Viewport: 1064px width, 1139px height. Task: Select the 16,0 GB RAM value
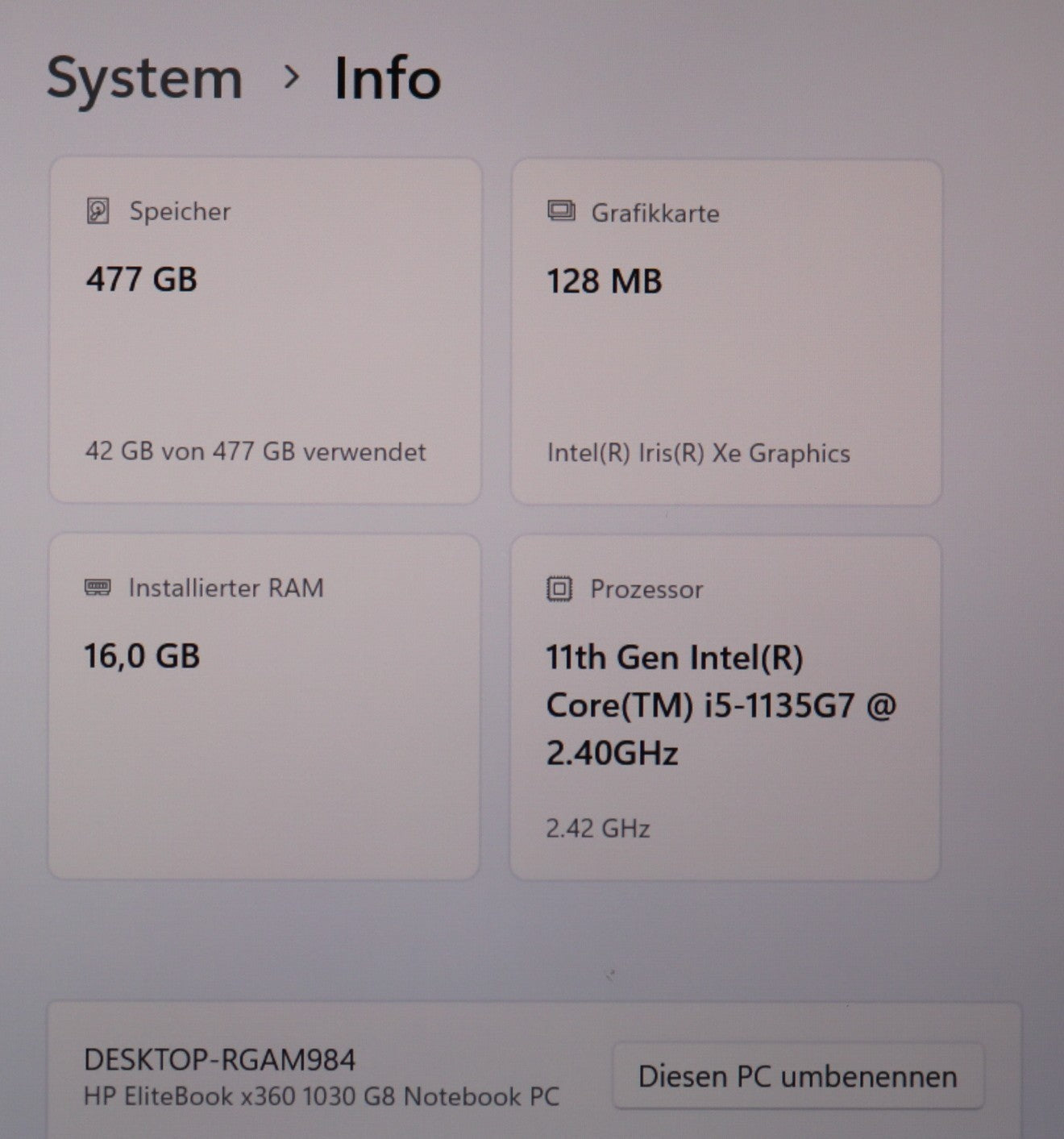[x=142, y=656]
